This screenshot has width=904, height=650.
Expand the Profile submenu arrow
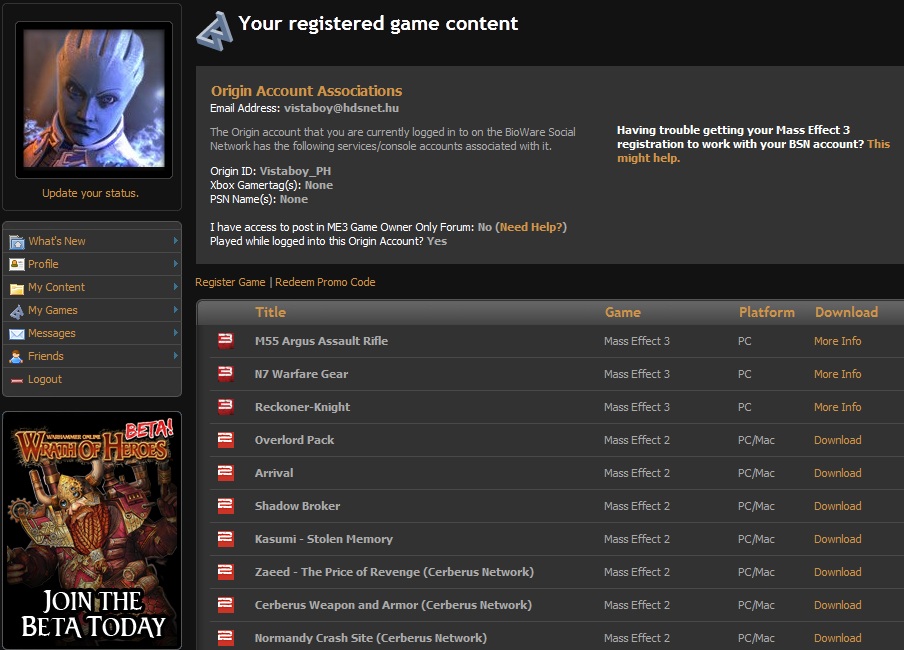click(x=175, y=264)
